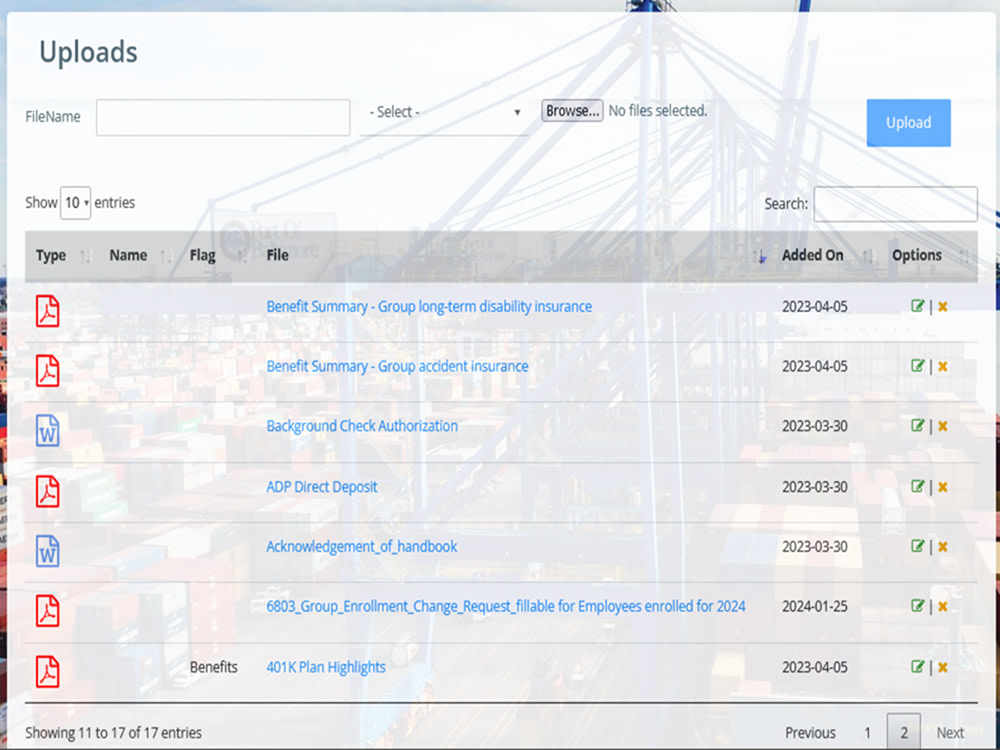Click the 'No files selected.' text
This screenshot has width=1000, height=750.
point(658,110)
